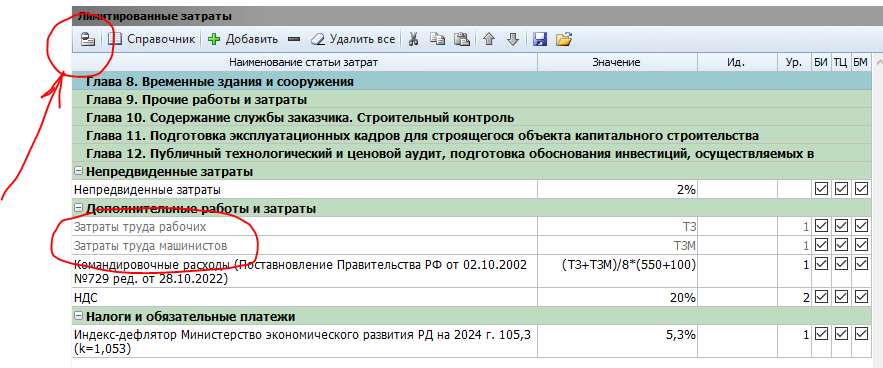
Task: Toggle БМ checkbox for Командировочные расходы row
Action: (861, 264)
